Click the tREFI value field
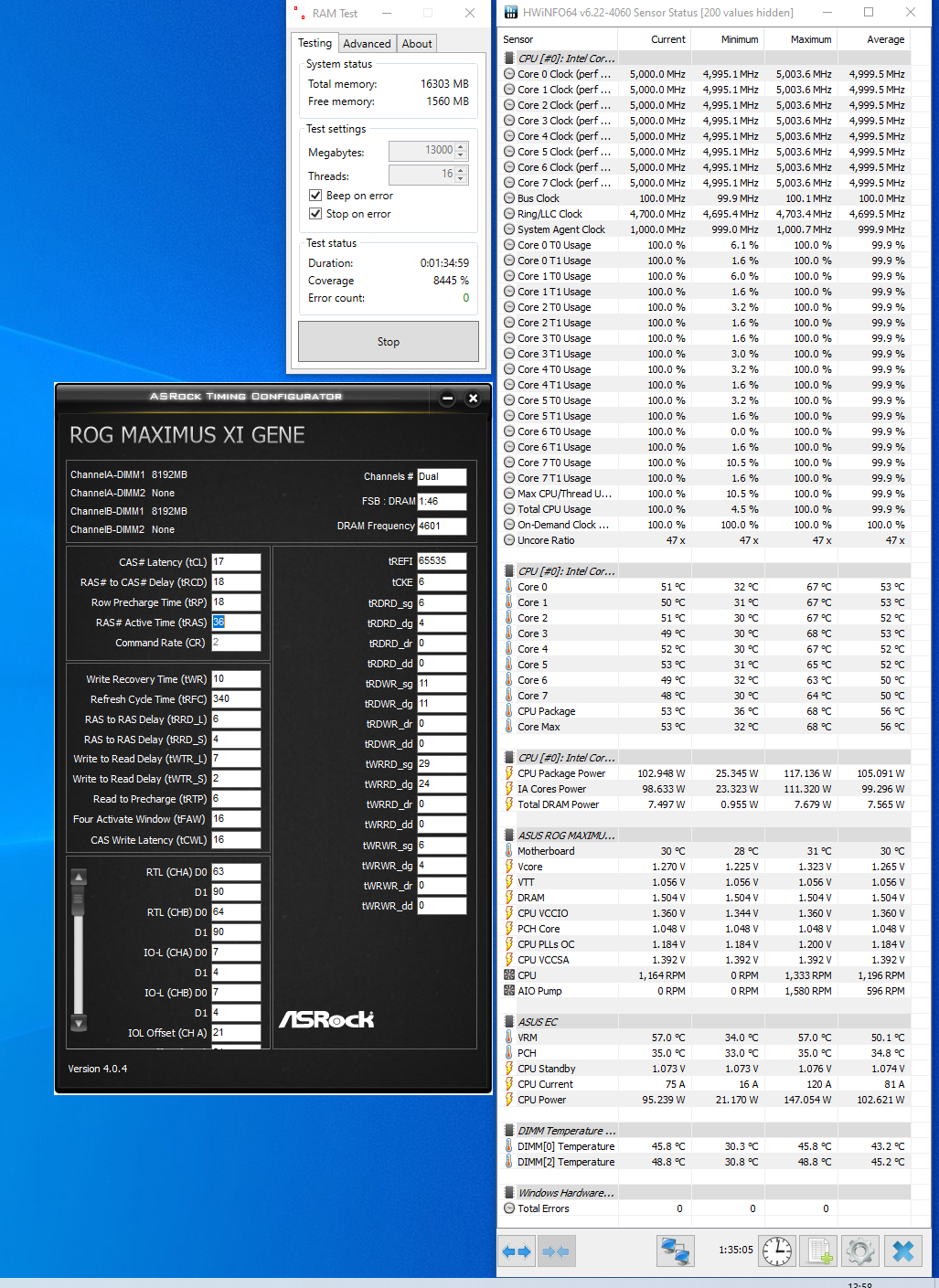 click(442, 561)
